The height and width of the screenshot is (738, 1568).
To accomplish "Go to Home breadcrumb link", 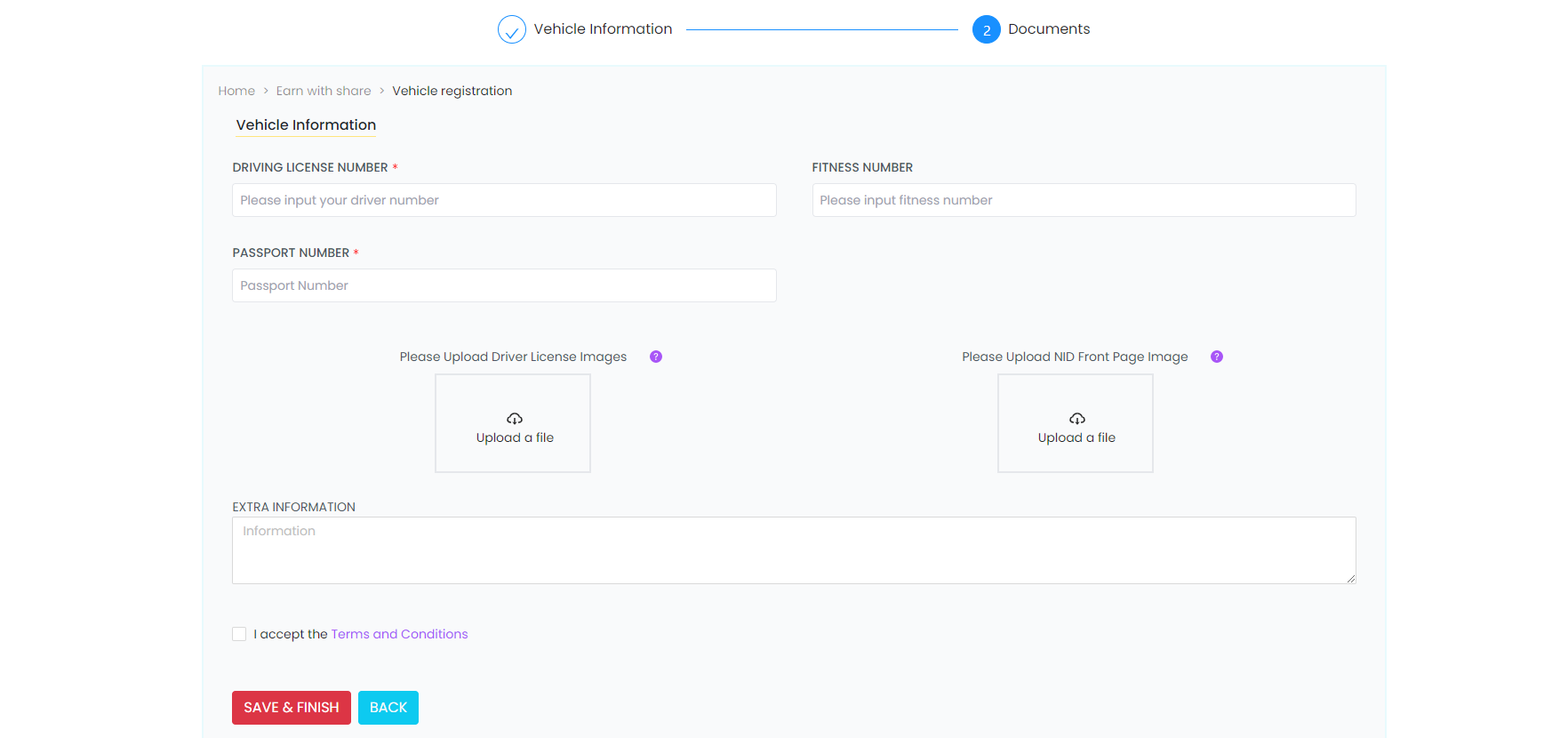I will pyautogui.click(x=236, y=91).
